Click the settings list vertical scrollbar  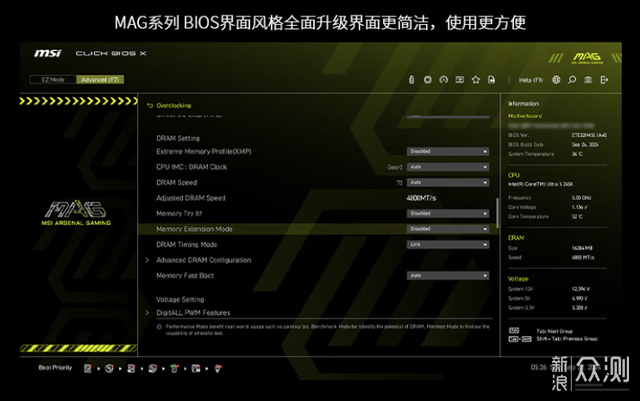(x=497, y=213)
